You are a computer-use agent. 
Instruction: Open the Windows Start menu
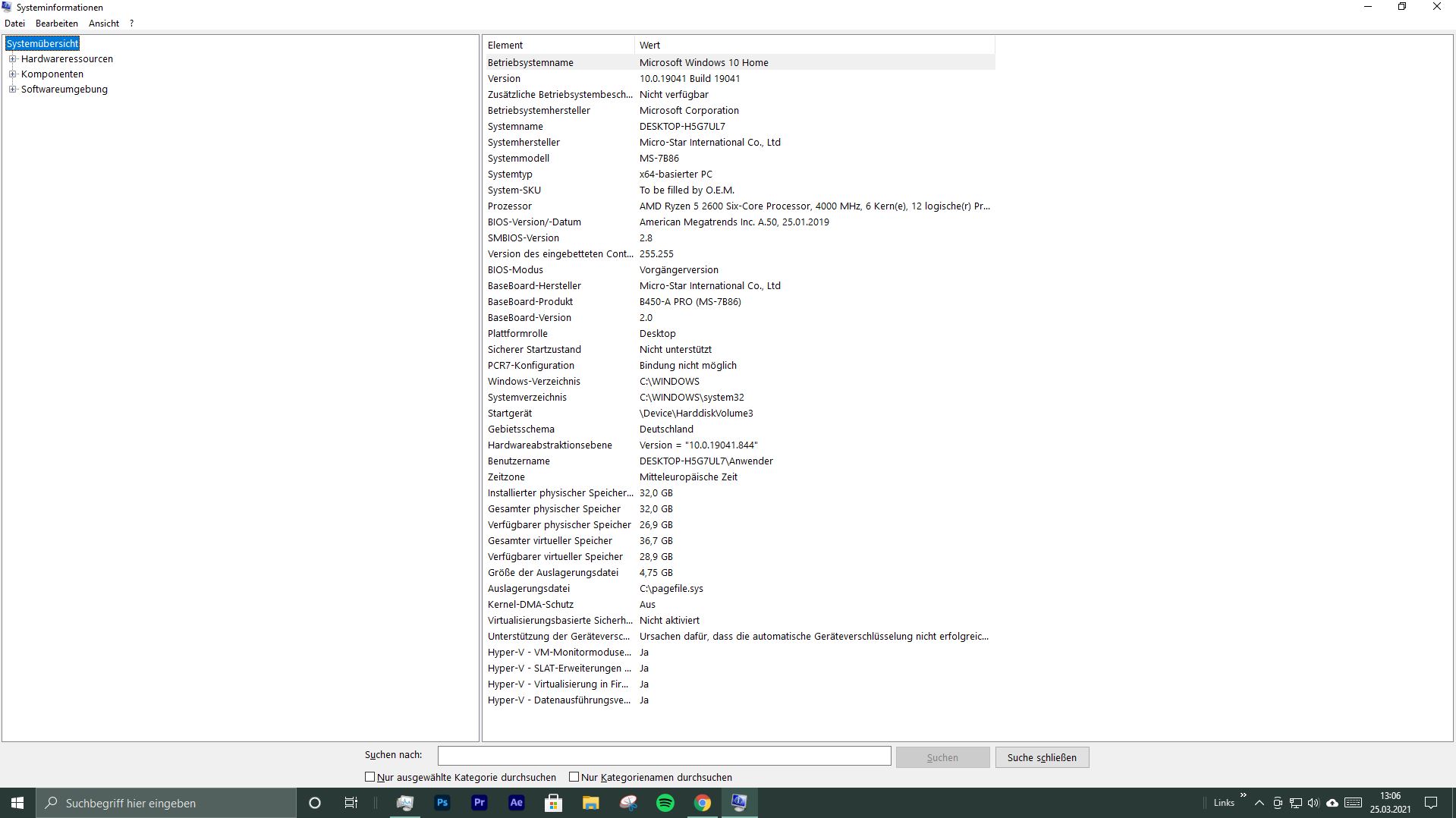tap(17, 803)
